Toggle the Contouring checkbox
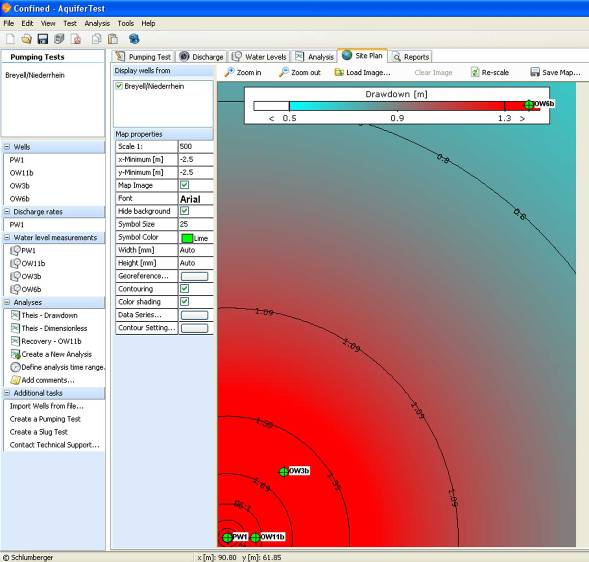This screenshot has height=562, width=589. (184, 289)
